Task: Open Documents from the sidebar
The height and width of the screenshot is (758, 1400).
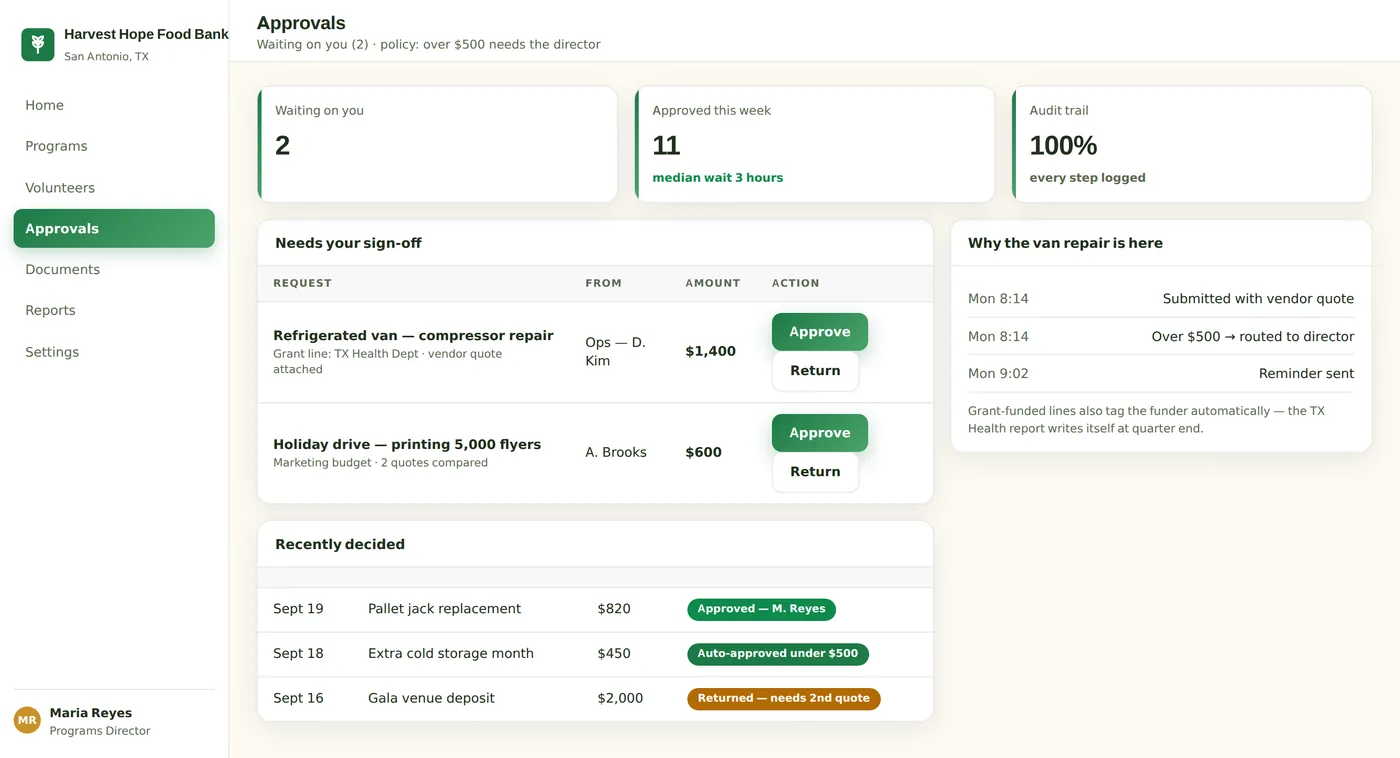Action: (114, 269)
